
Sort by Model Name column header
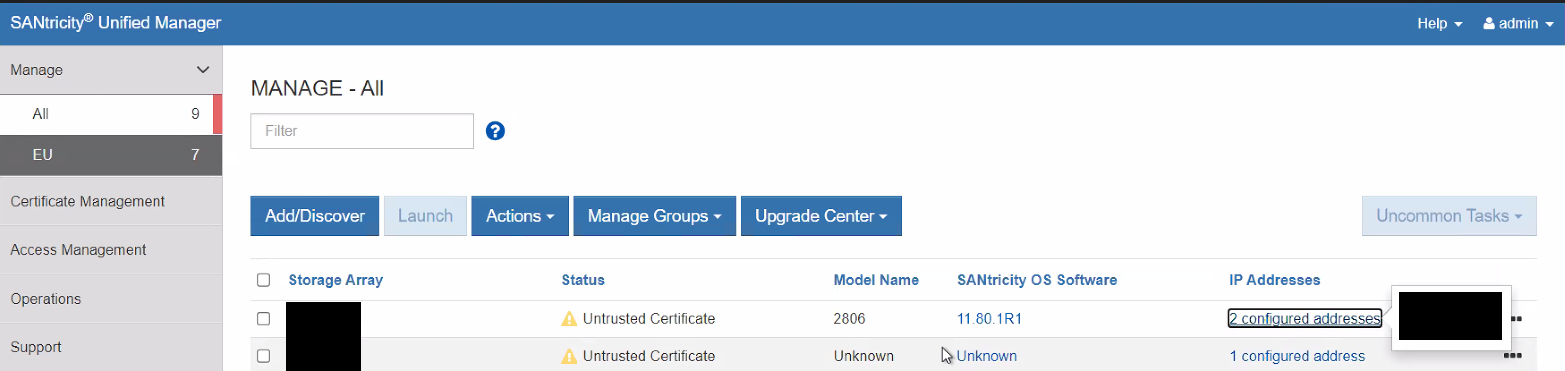tap(876, 280)
